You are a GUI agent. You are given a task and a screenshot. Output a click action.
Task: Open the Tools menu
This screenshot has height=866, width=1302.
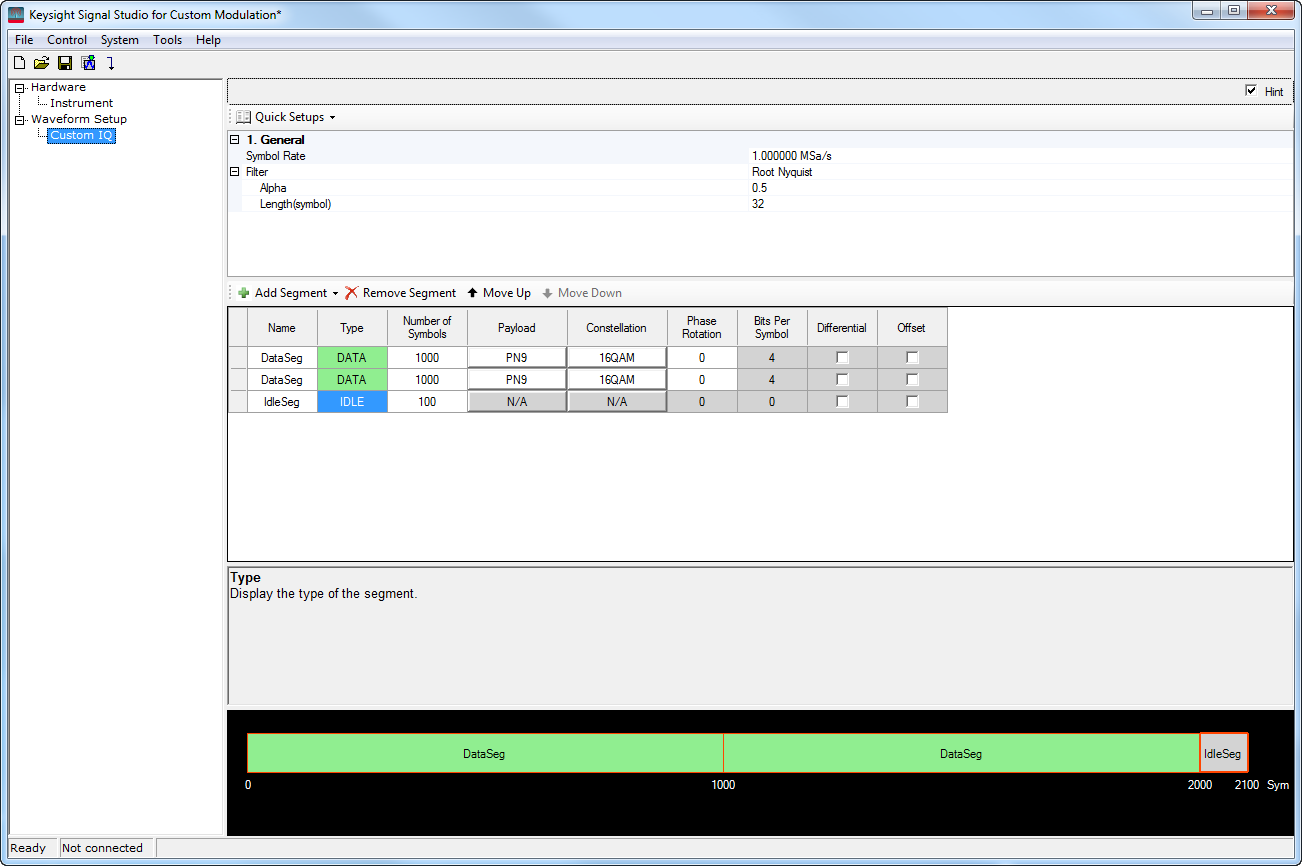click(167, 40)
